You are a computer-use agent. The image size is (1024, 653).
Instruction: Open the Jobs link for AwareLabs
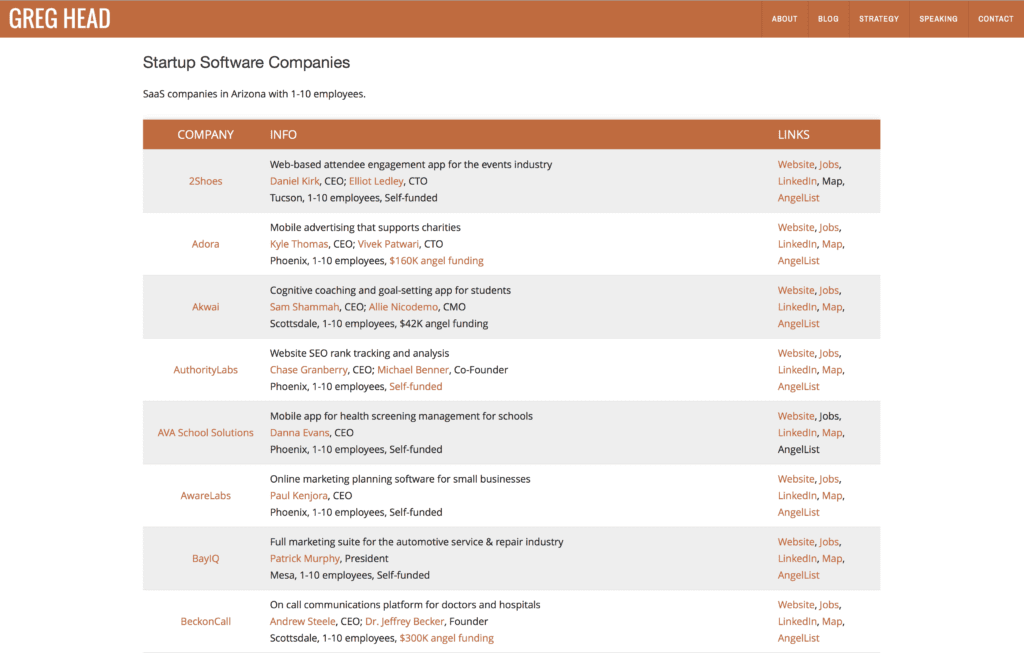829,479
